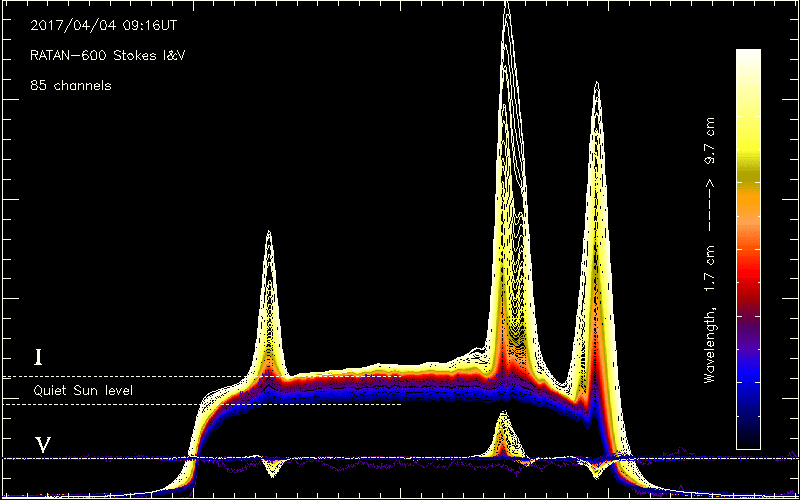This screenshot has height=500, width=800.
Task: Click the second tallest right-side peak tip
Action: [596, 84]
